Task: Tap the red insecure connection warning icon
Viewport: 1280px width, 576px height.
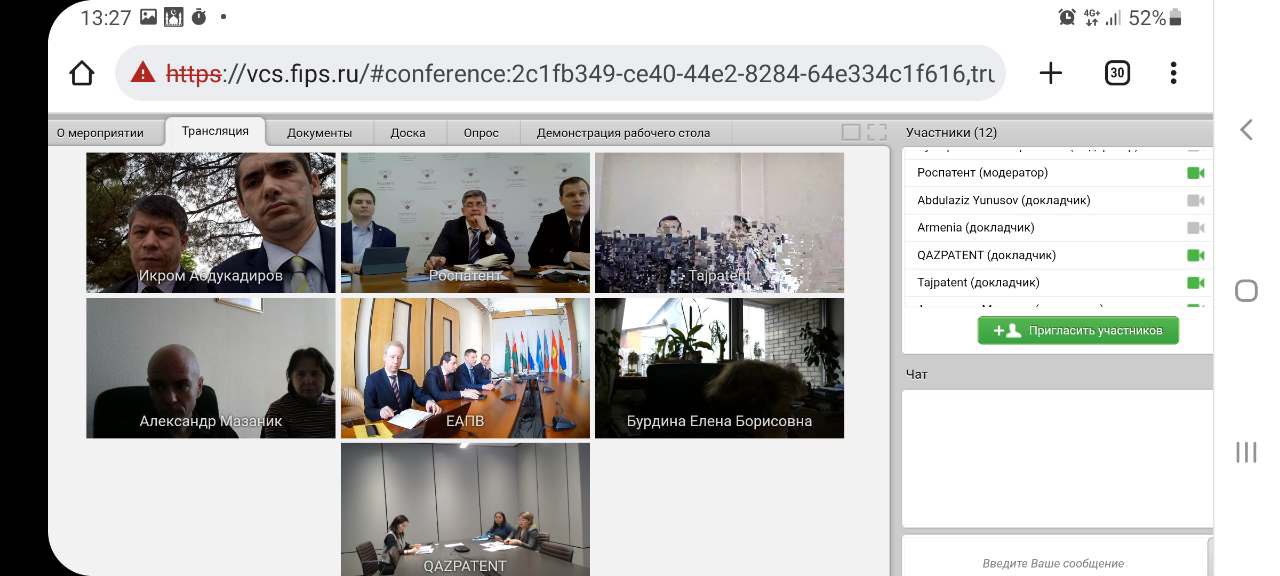Action: point(143,73)
